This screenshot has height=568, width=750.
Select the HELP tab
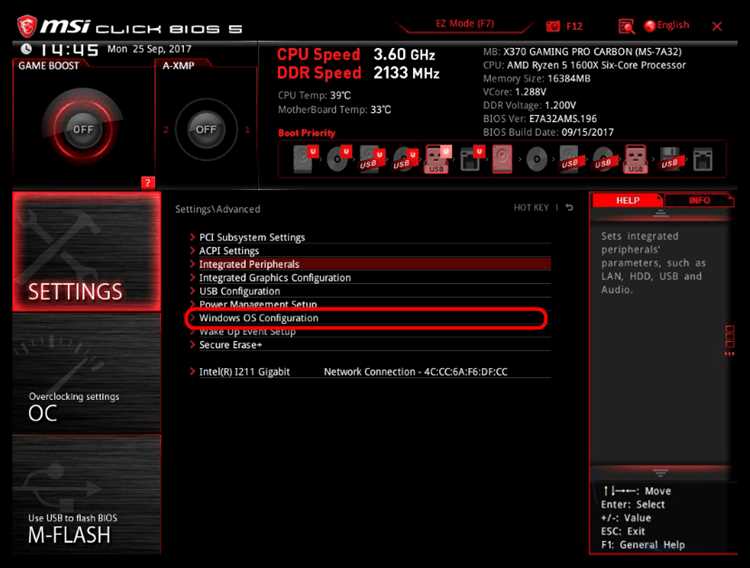point(628,200)
